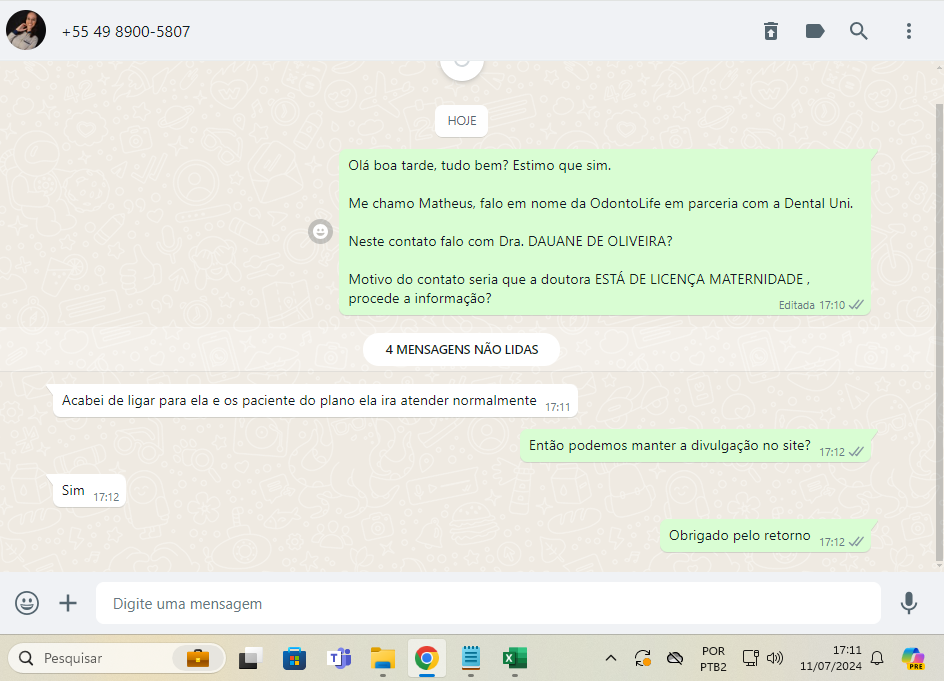The image size is (944, 681).
Task: Show hidden system tray icons
Action: click(610, 658)
